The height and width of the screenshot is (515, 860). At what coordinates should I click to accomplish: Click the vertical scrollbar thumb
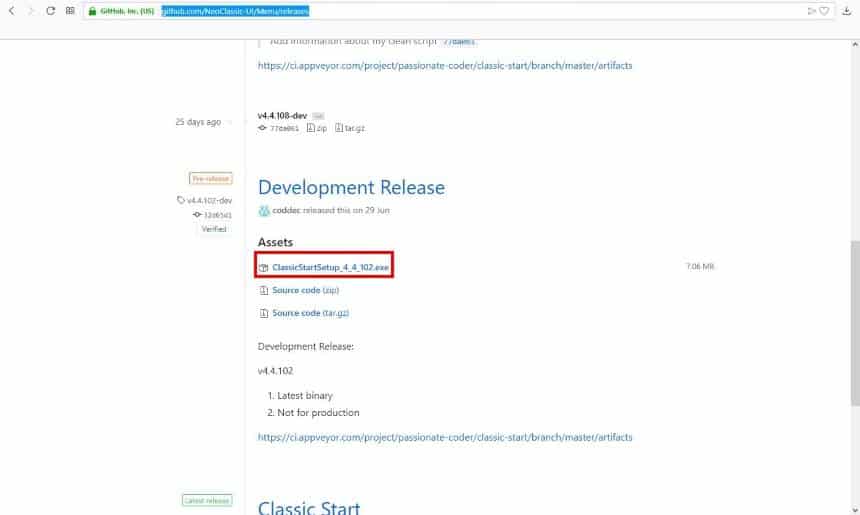click(x=855, y=323)
